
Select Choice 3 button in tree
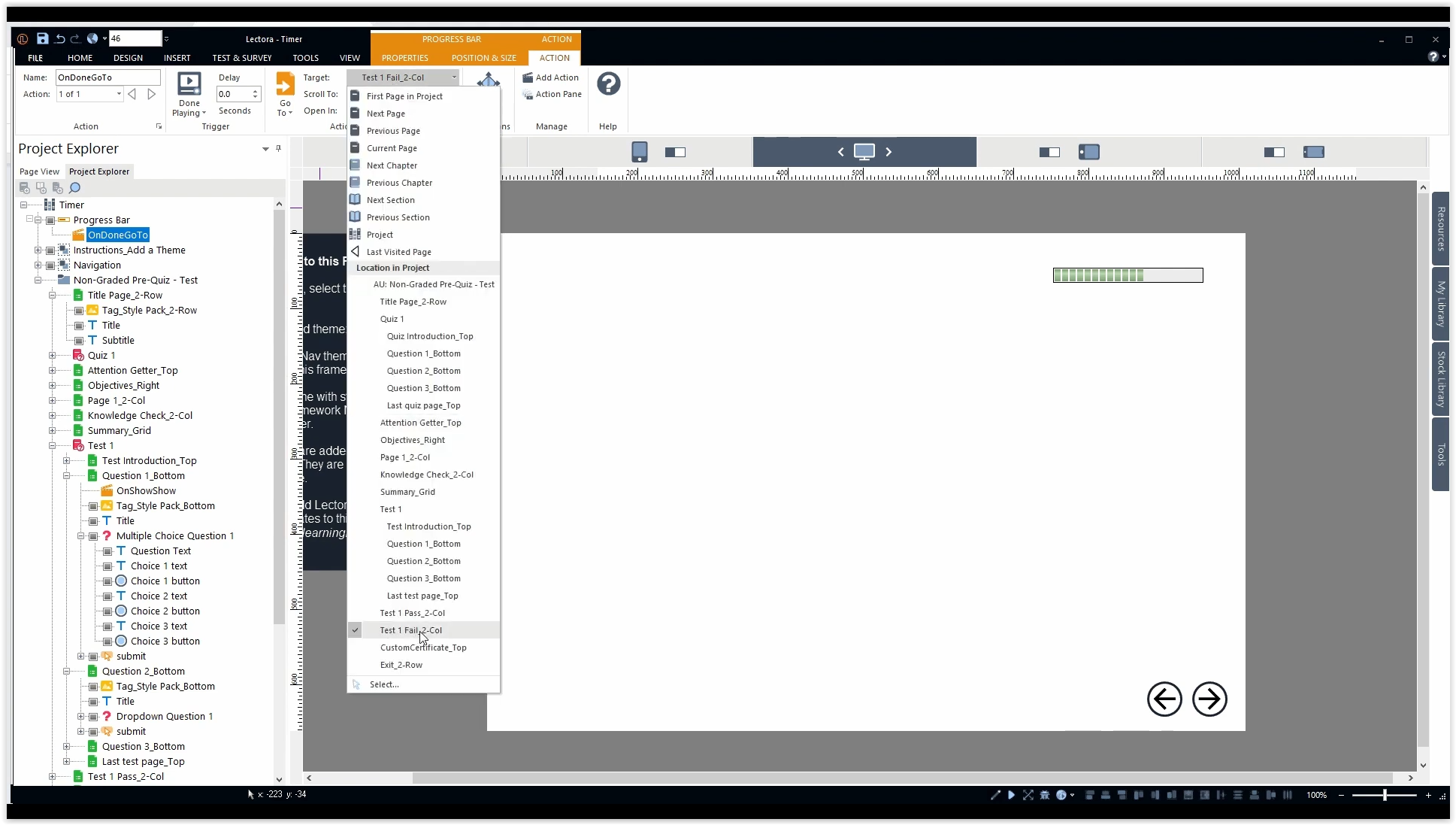[x=165, y=641]
